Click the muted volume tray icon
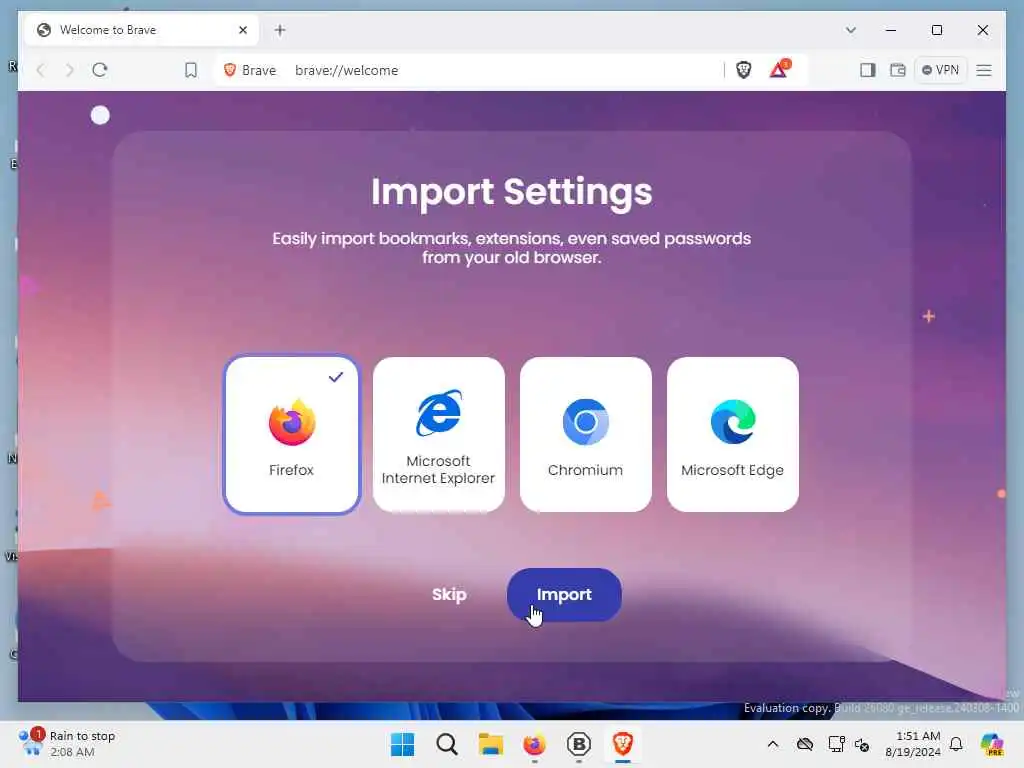This screenshot has height=768, width=1024. coord(862,744)
